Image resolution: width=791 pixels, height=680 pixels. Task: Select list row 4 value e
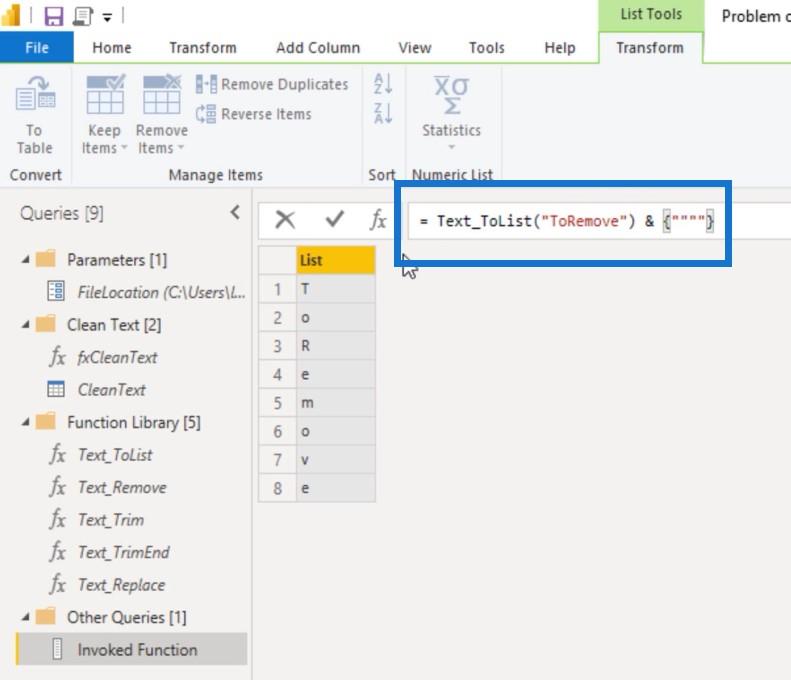[x=335, y=374]
